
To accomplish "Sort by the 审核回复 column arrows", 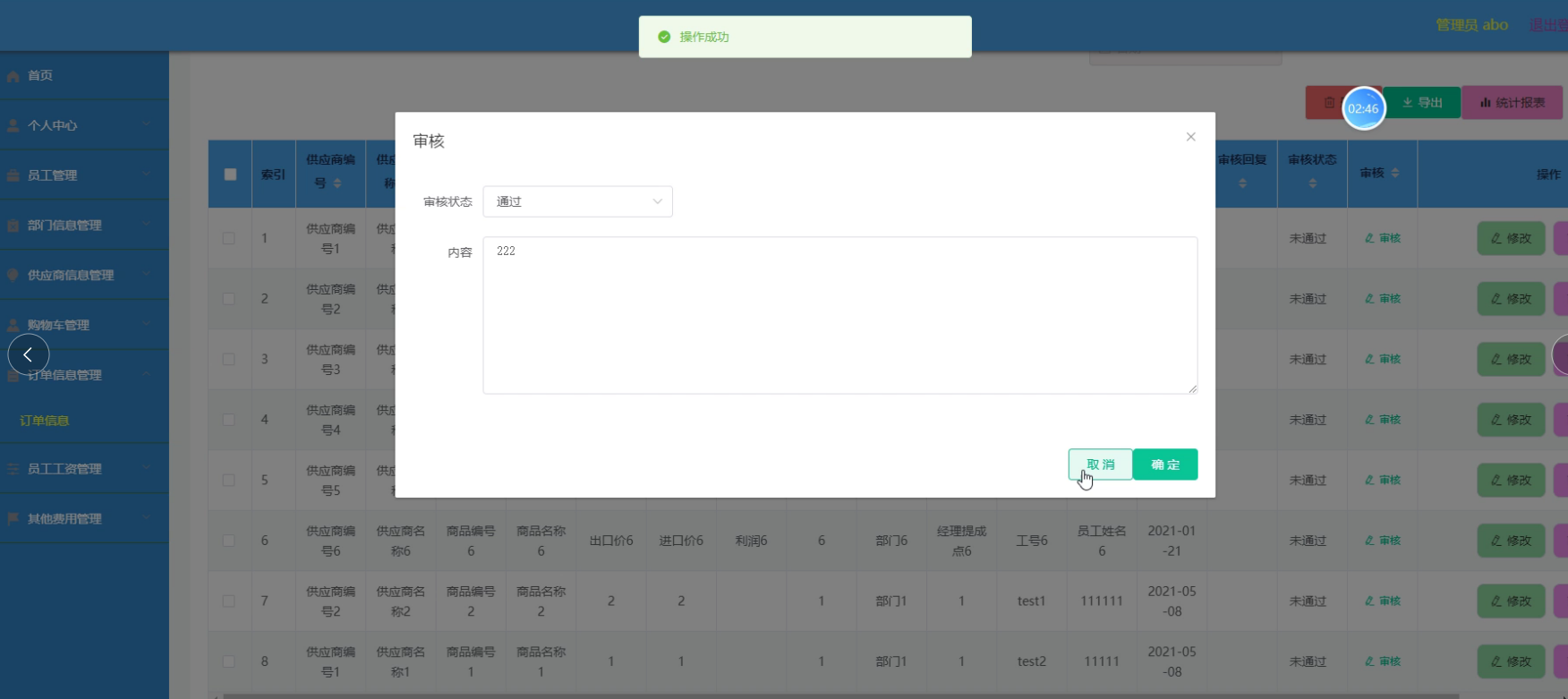I will tap(1242, 183).
